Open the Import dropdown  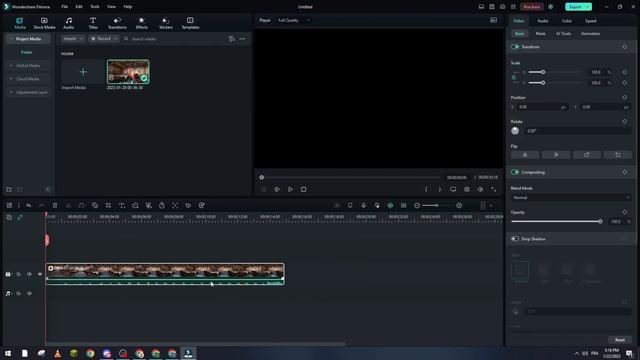(x=73, y=39)
